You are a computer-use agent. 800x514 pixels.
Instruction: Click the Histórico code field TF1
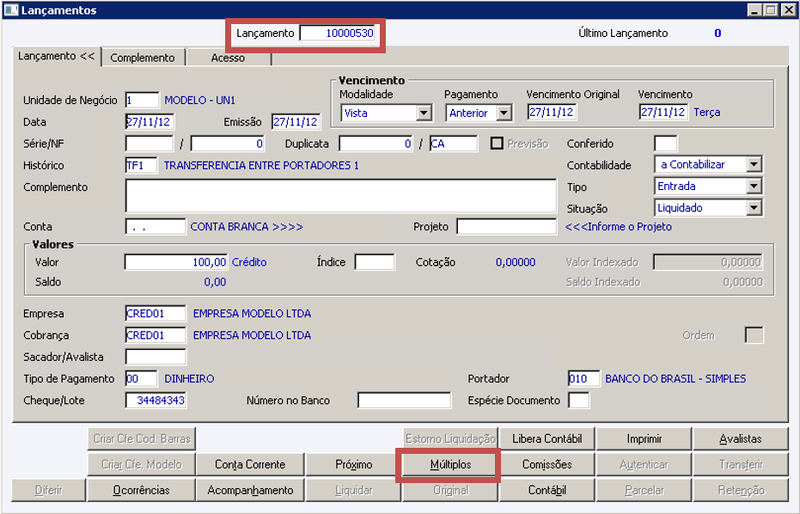[x=141, y=165]
